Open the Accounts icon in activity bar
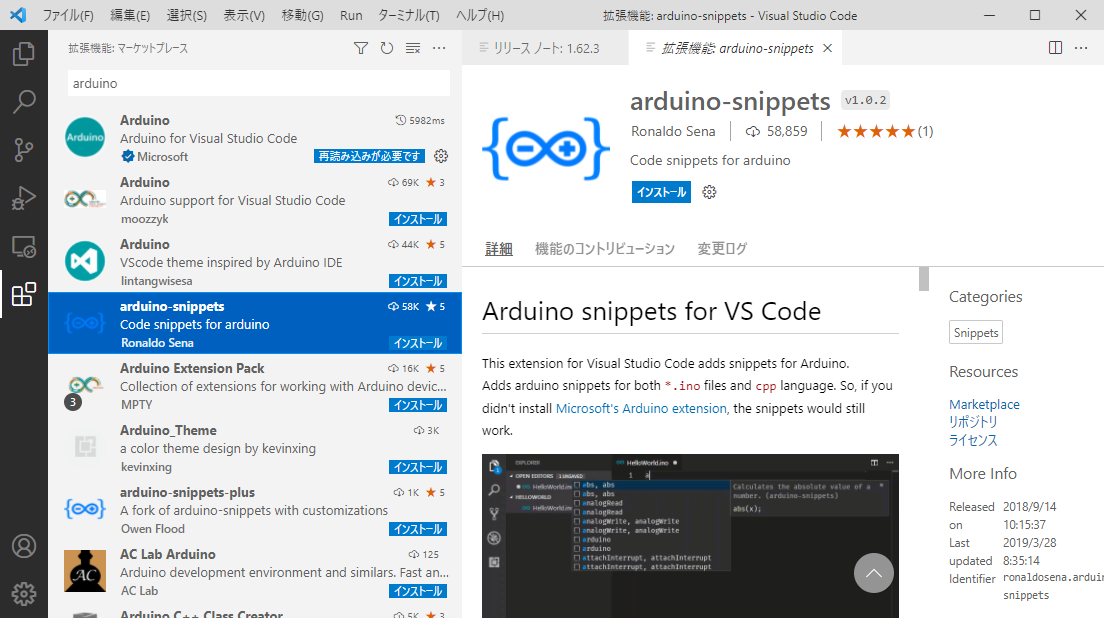1104x618 pixels. [x=23, y=547]
